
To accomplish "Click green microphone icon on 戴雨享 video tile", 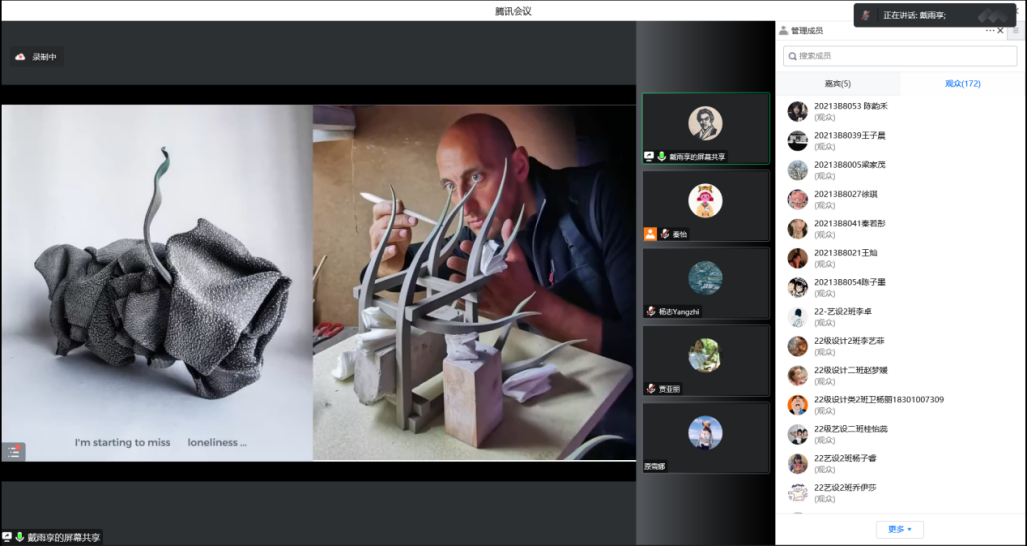I will pyautogui.click(x=661, y=157).
